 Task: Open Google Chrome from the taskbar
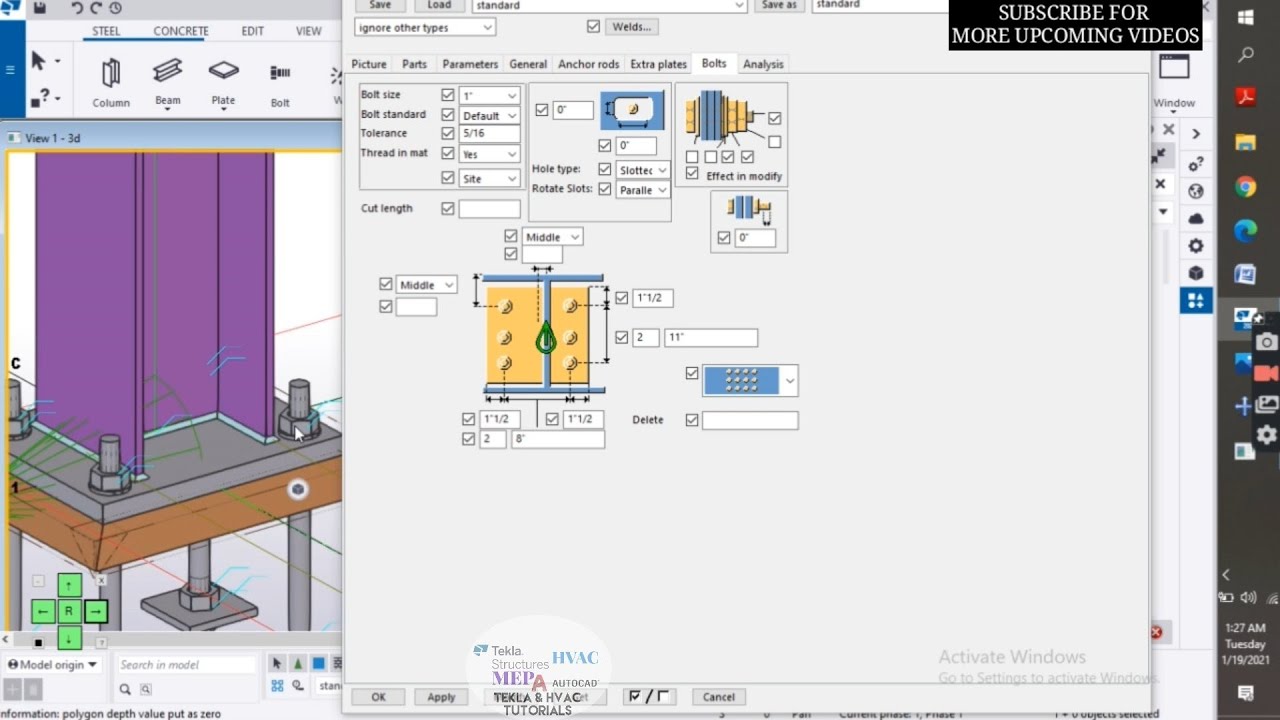(1245, 187)
